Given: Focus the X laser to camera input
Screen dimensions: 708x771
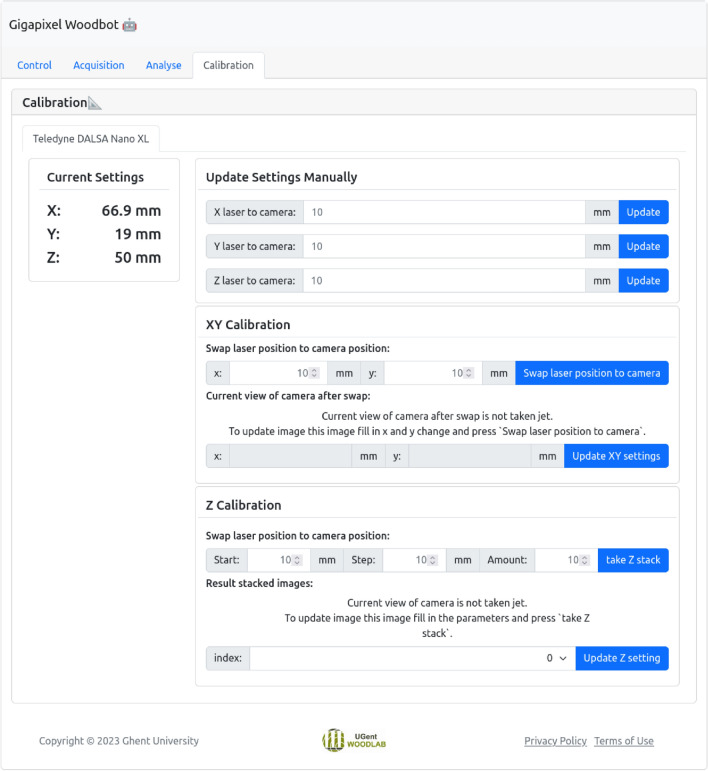Looking at the screenshot, I should pyautogui.click(x=443, y=212).
